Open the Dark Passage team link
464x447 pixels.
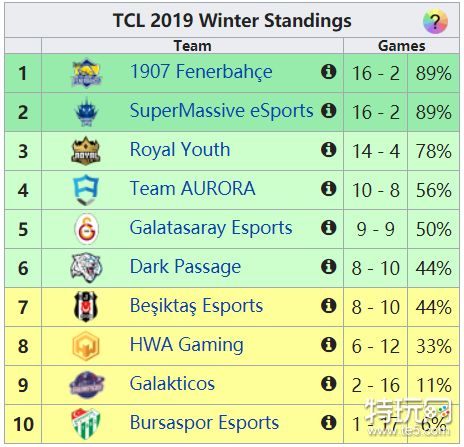tap(185, 267)
